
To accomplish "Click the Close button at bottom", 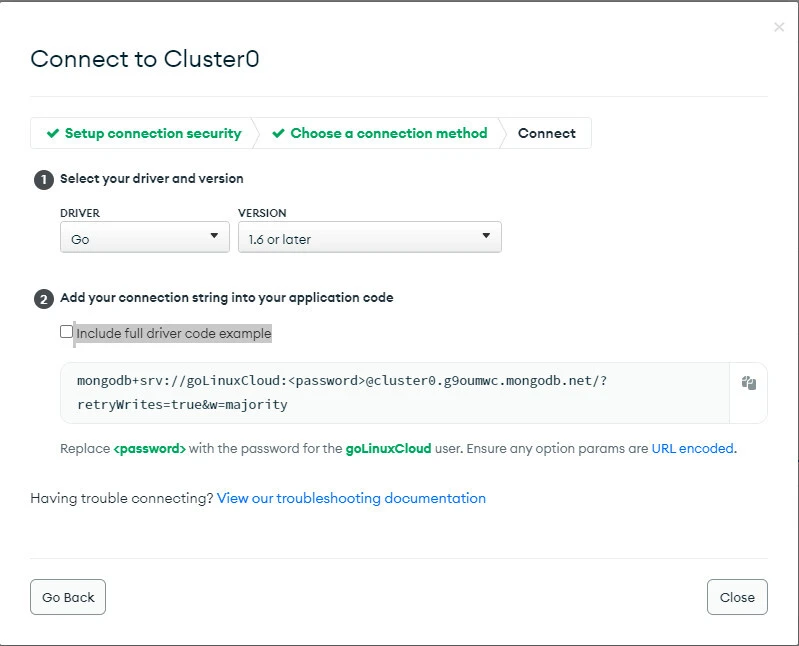I will (737, 597).
